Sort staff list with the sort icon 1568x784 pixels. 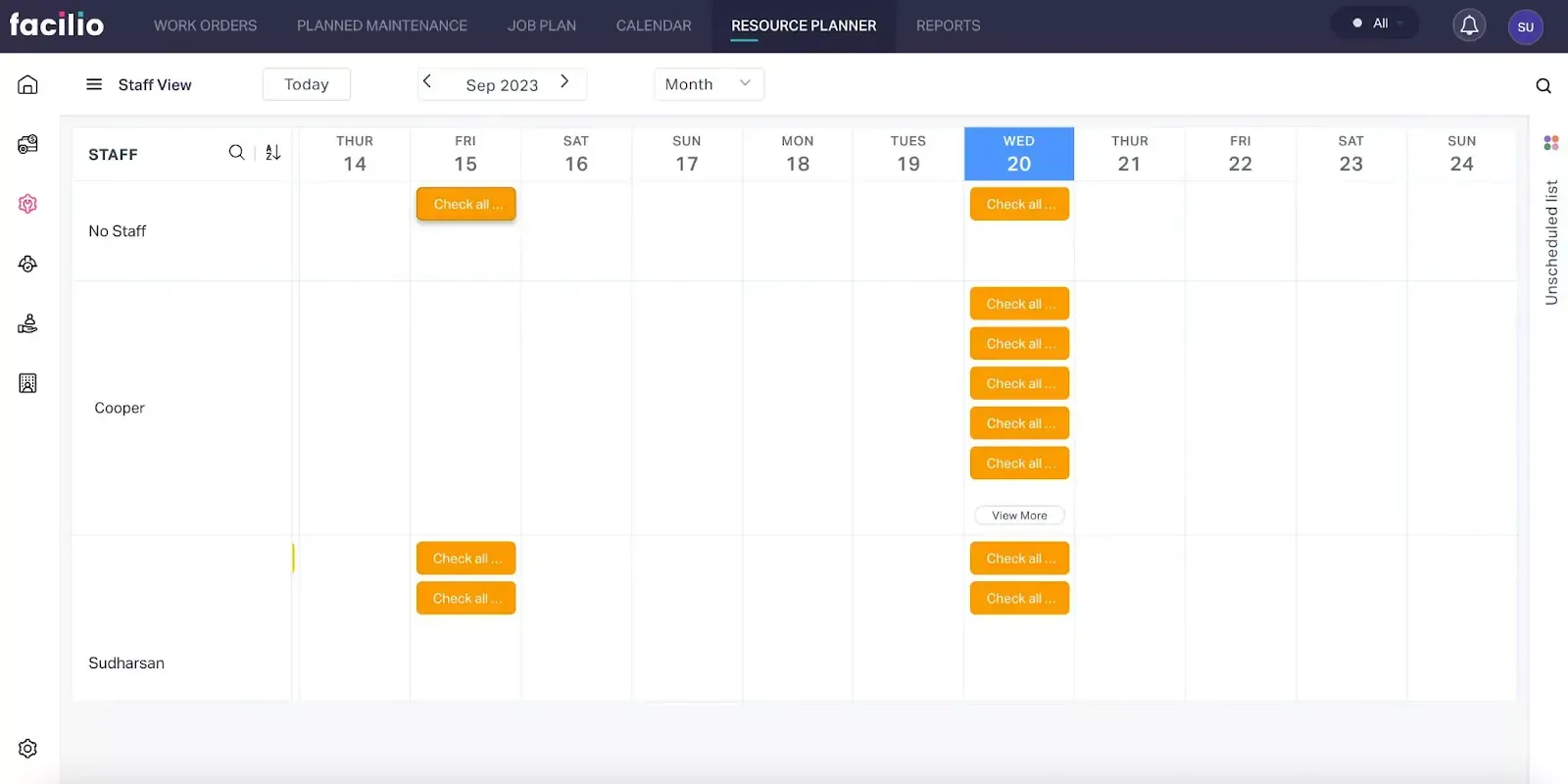tap(273, 153)
